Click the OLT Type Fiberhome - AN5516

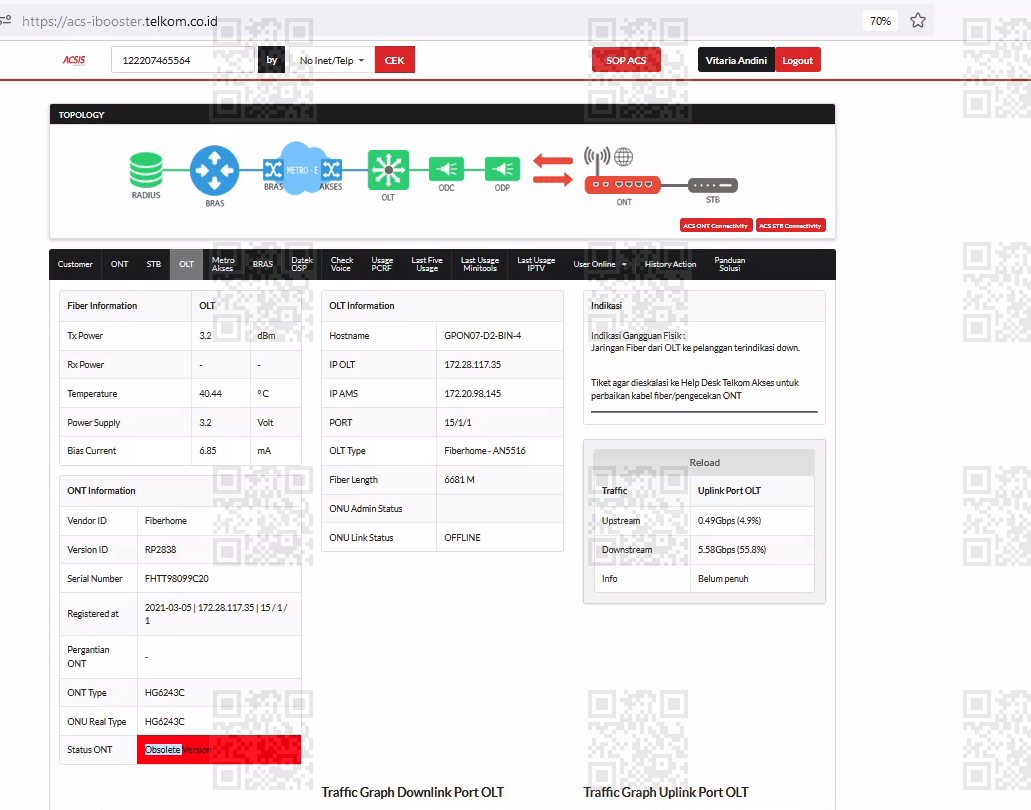(x=485, y=450)
